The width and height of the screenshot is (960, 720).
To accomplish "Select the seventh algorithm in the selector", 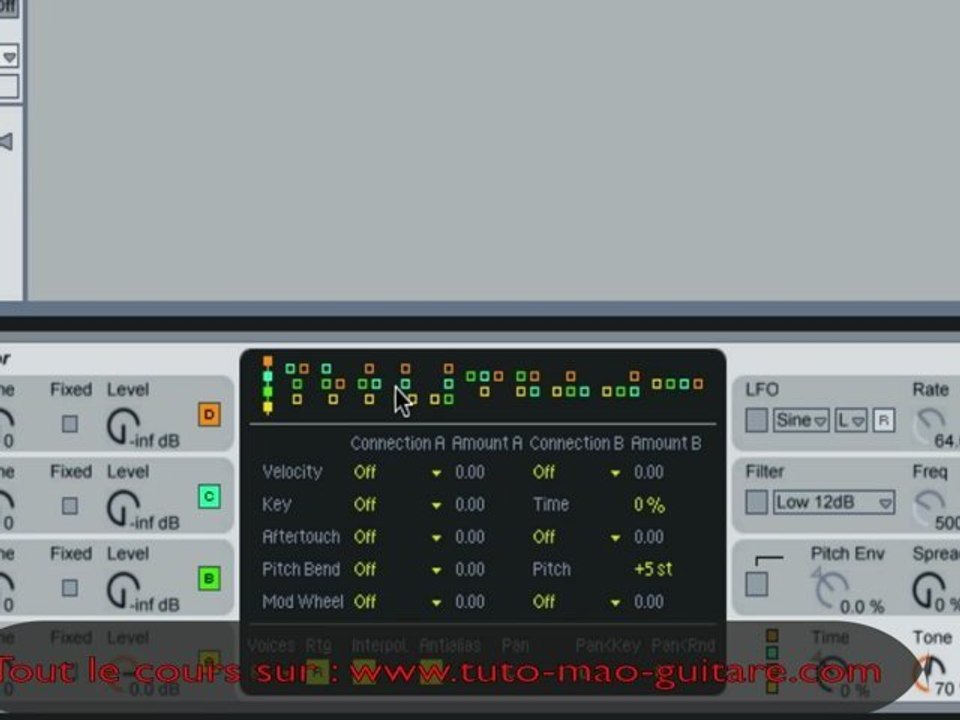I will 484,384.
